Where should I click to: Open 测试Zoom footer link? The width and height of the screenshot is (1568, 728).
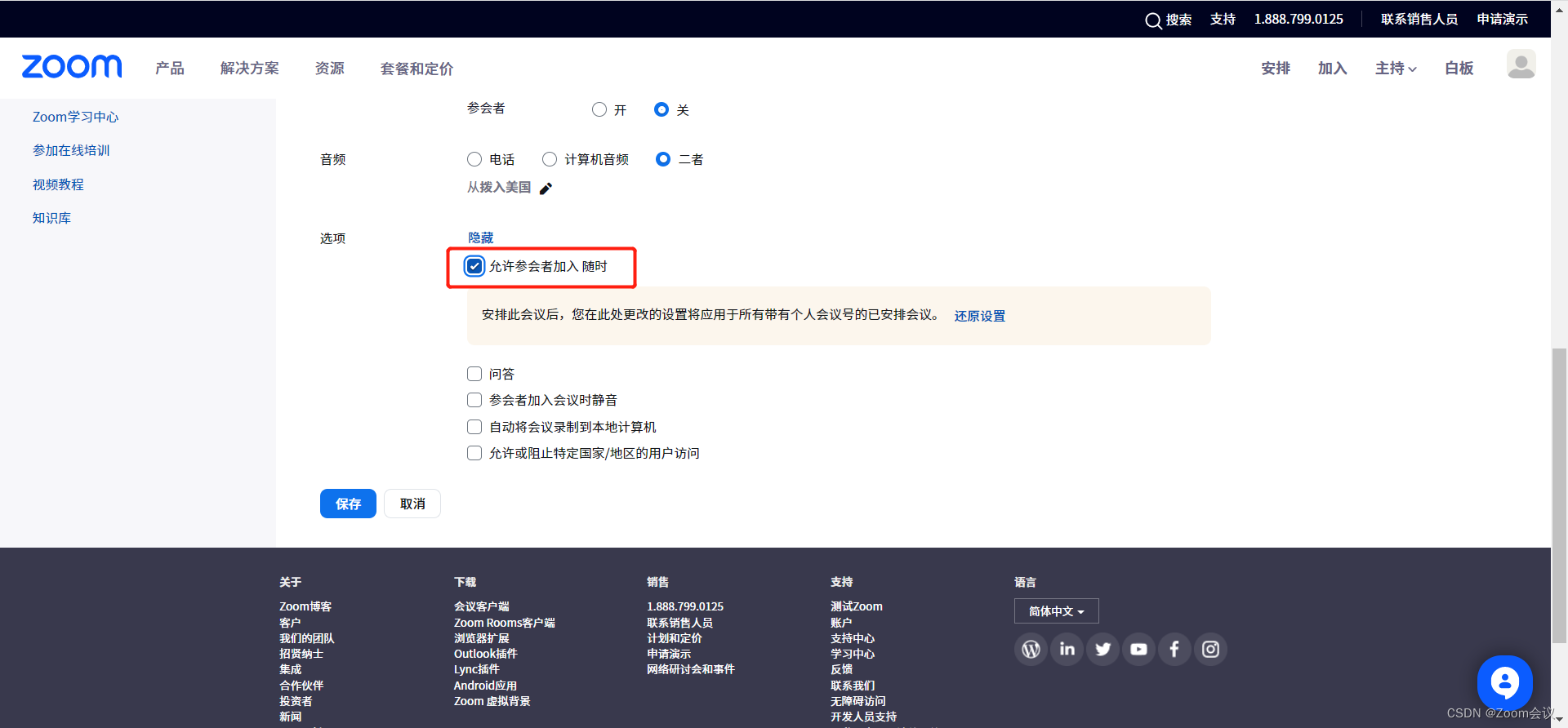(857, 606)
